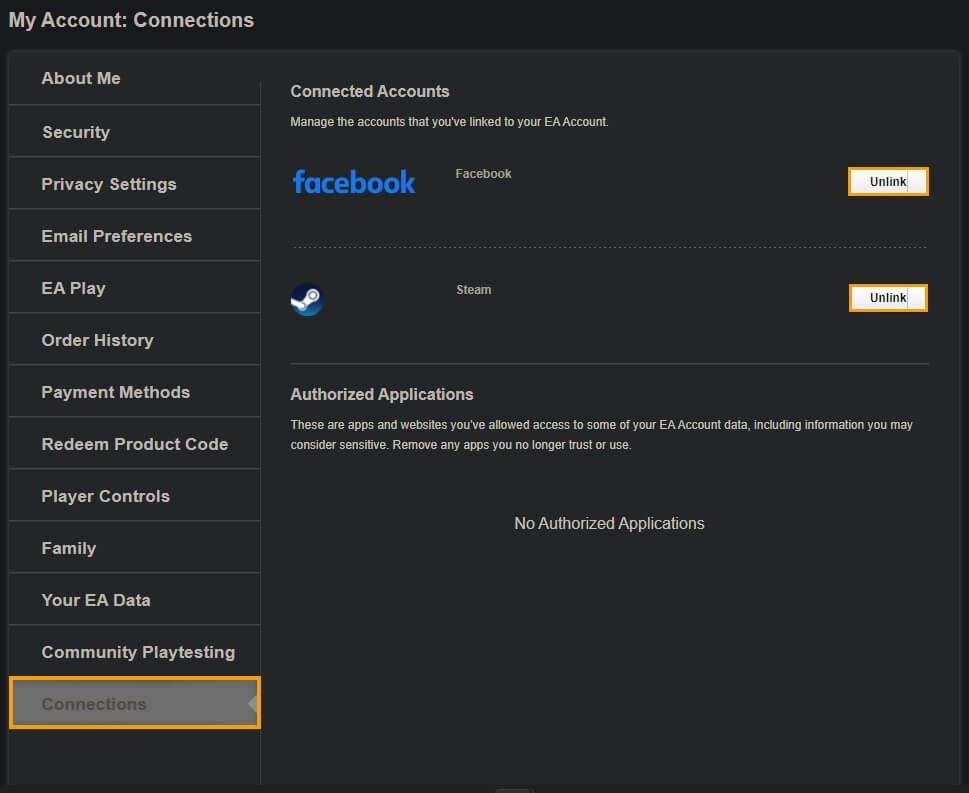Click the Authorized Applications heading

(x=382, y=394)
